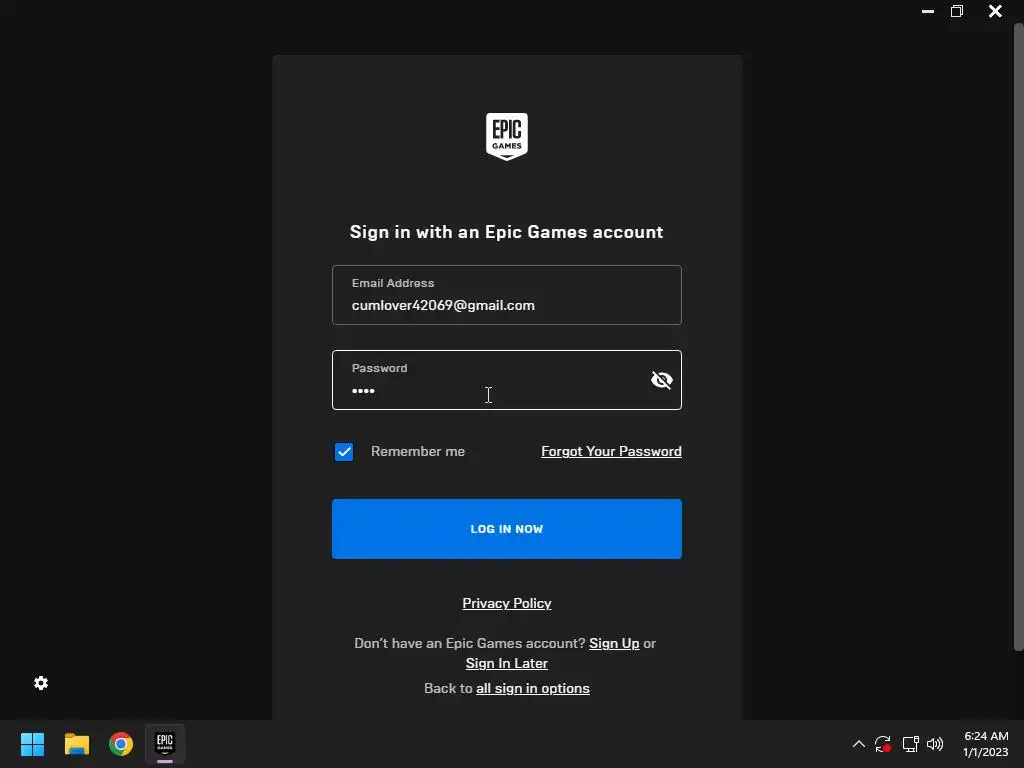Viewport: 1024px width, 768px height.
Task: Follow the Sign Up link
Action: [614, 643]
